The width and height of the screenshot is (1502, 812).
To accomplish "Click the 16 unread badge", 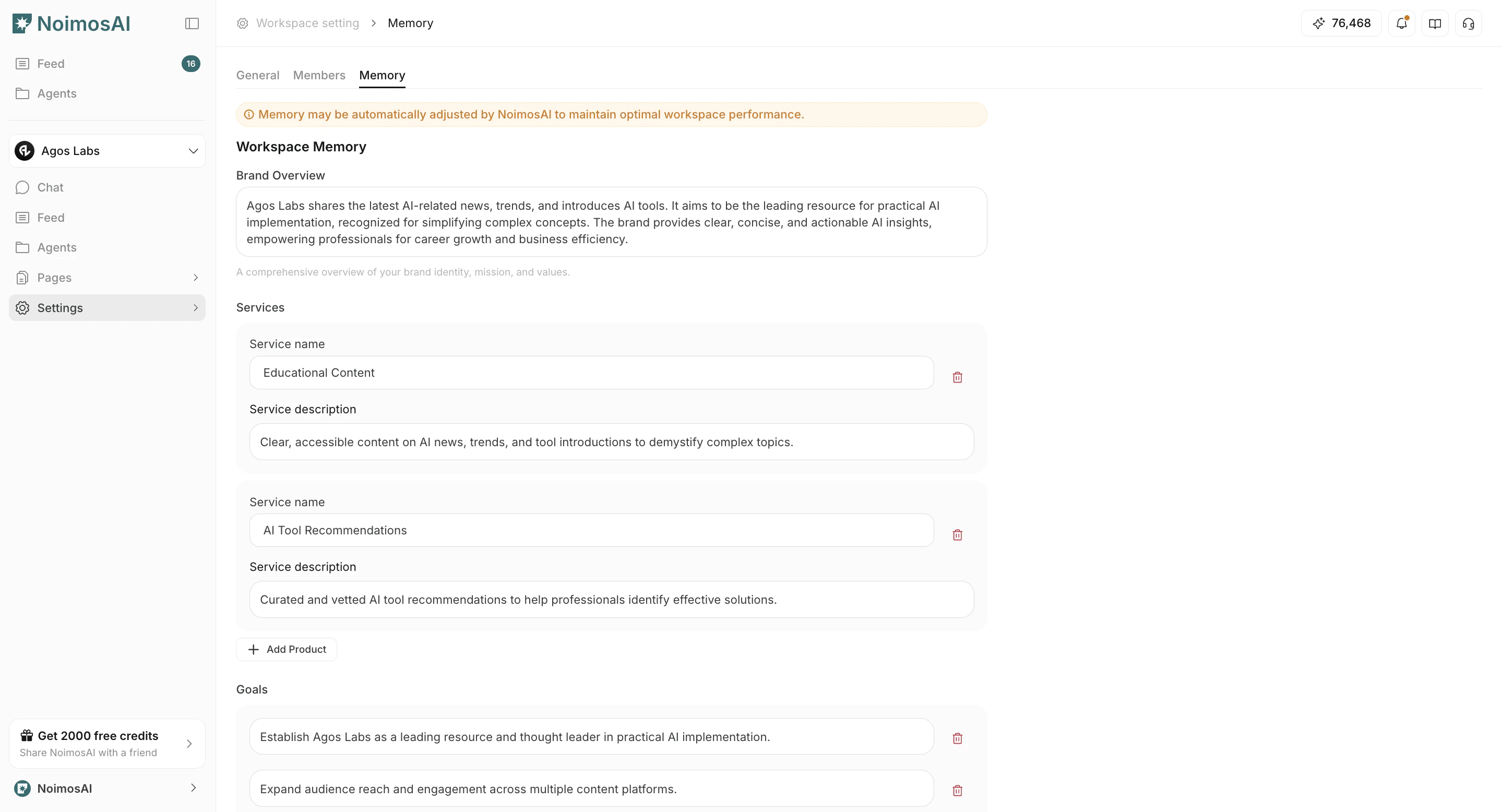I will (x=190, y=64).
